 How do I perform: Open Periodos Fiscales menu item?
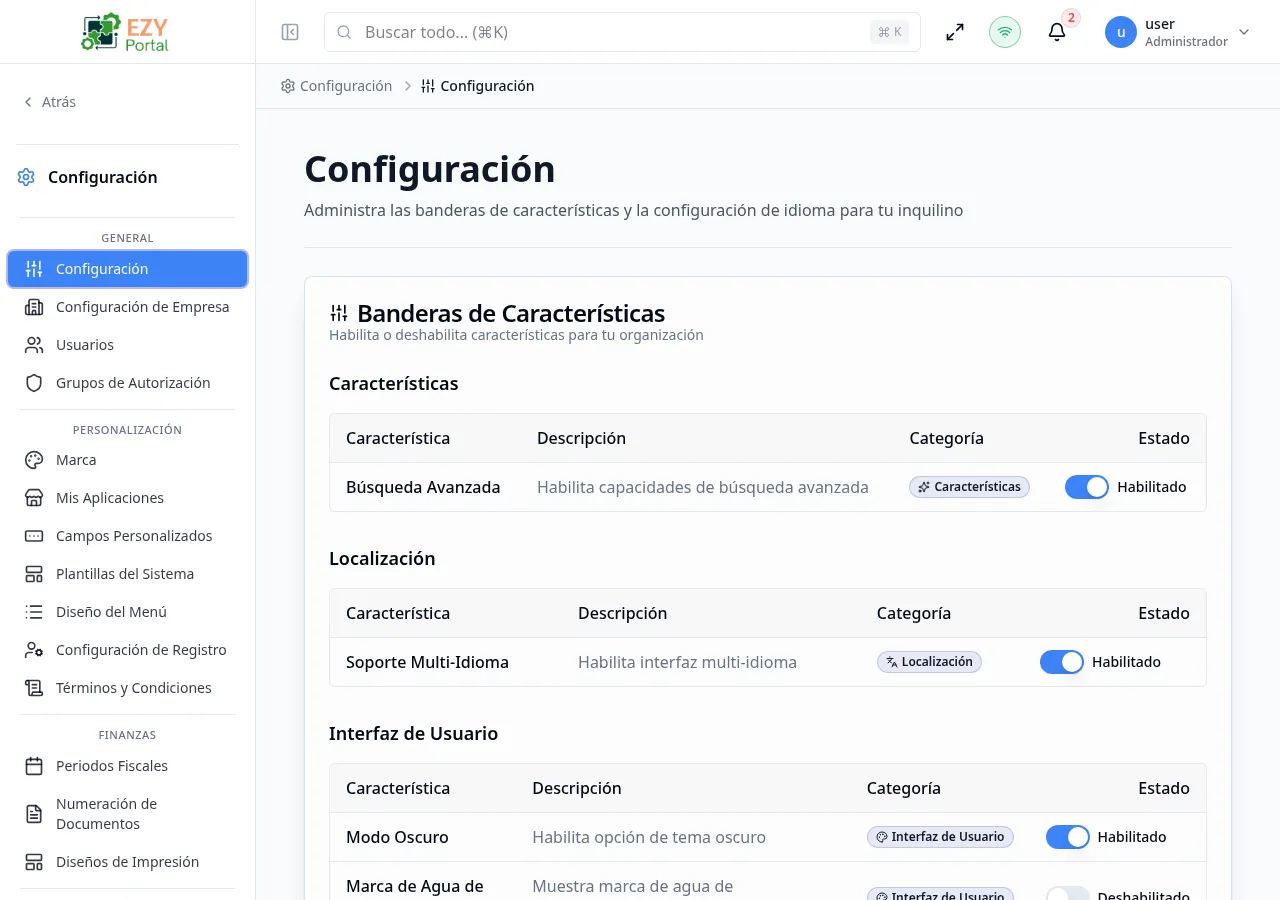click(127, 766)
